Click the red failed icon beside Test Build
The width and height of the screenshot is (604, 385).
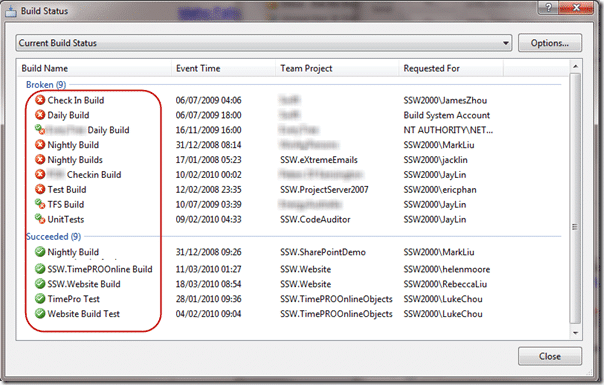(x=40, y=190)
